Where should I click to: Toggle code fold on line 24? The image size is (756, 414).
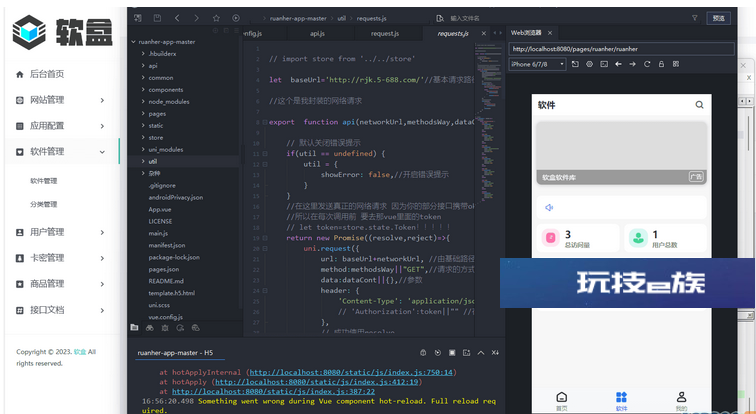pyautogui.click(x=265, y=291)
